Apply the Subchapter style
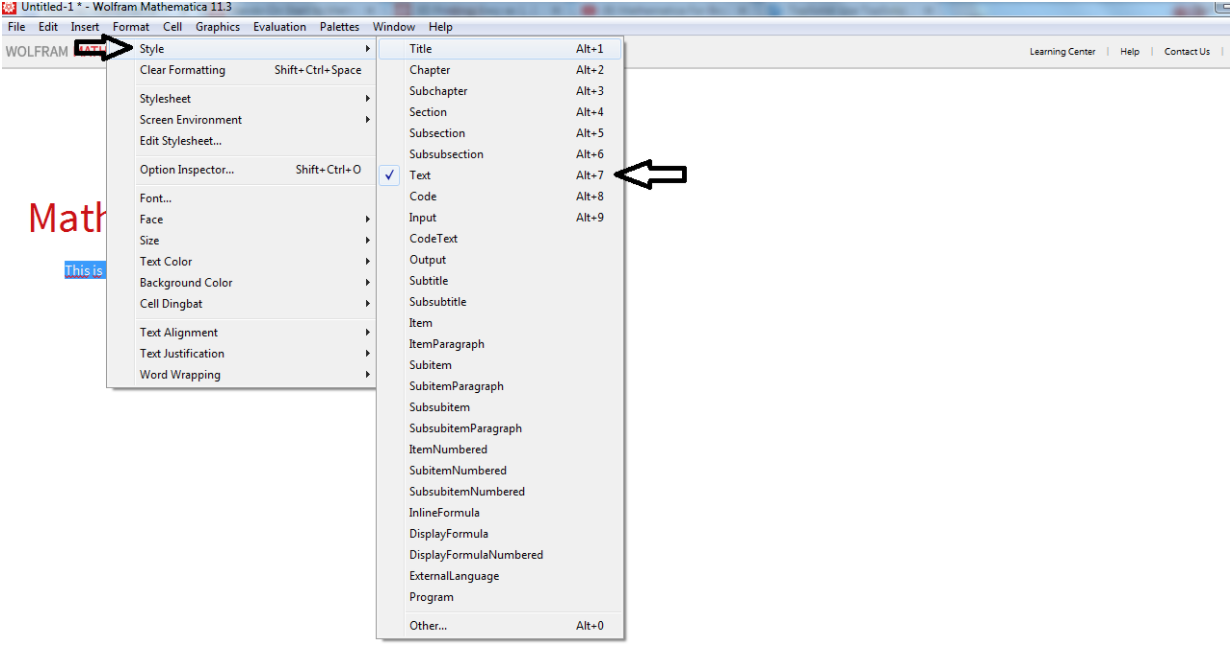The image size is (1230, 660). coord(500,91)
